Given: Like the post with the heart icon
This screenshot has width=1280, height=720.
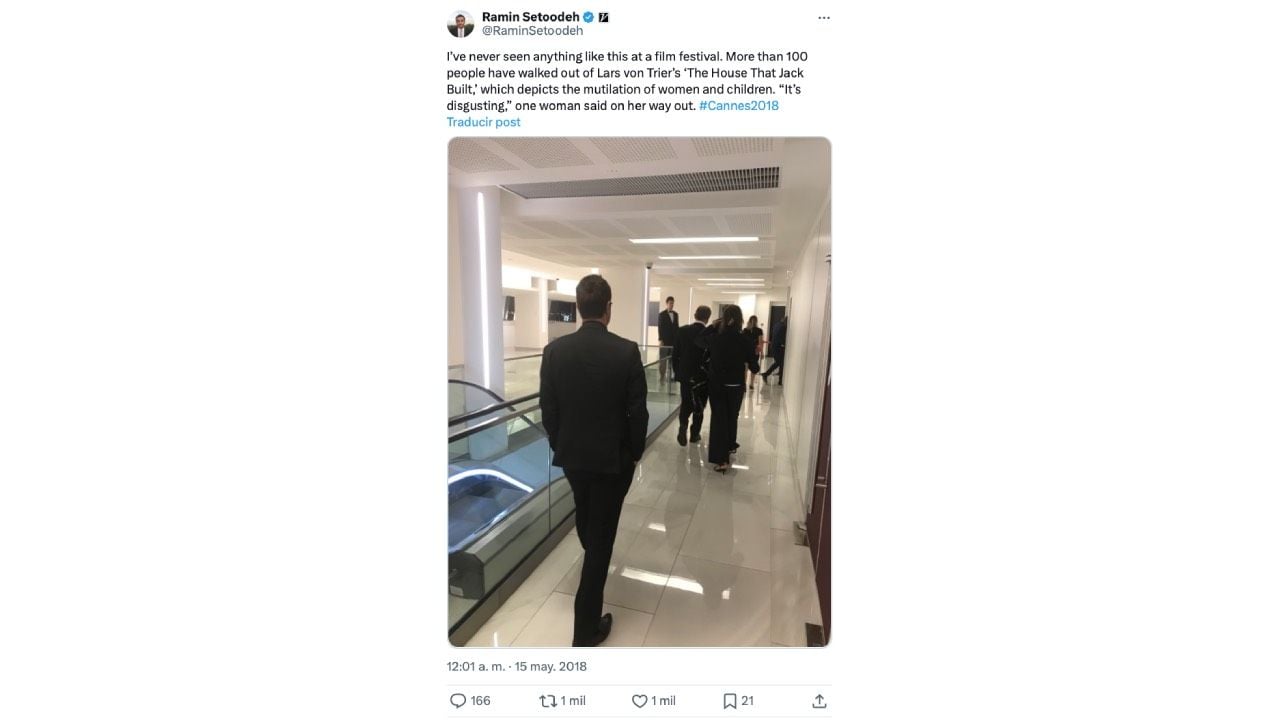Looking at the screenshot, I should pos(639,701).
